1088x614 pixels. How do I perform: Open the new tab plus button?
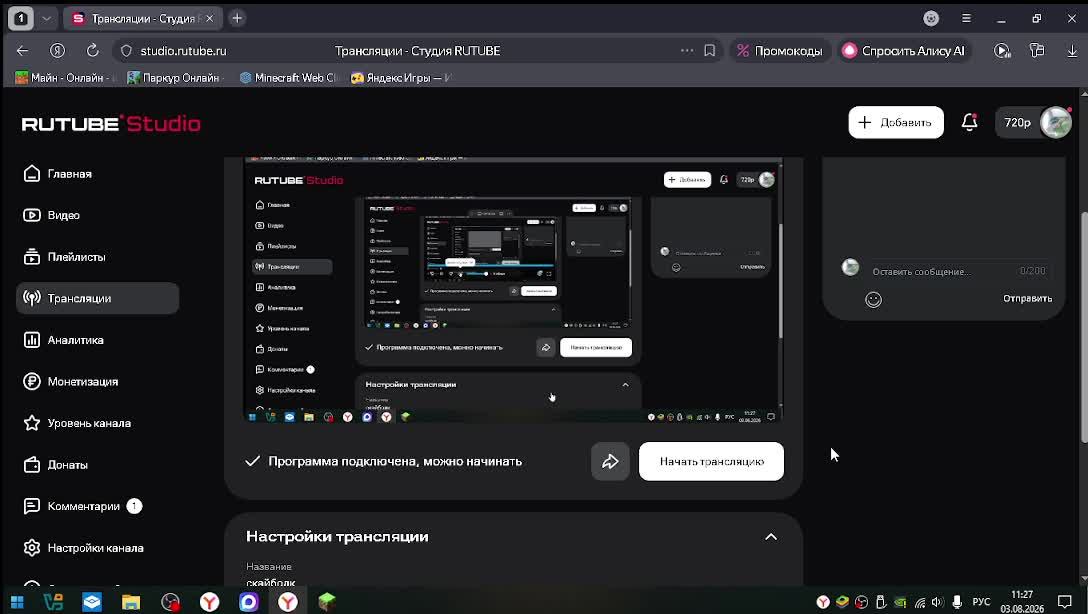click(237, 18)
